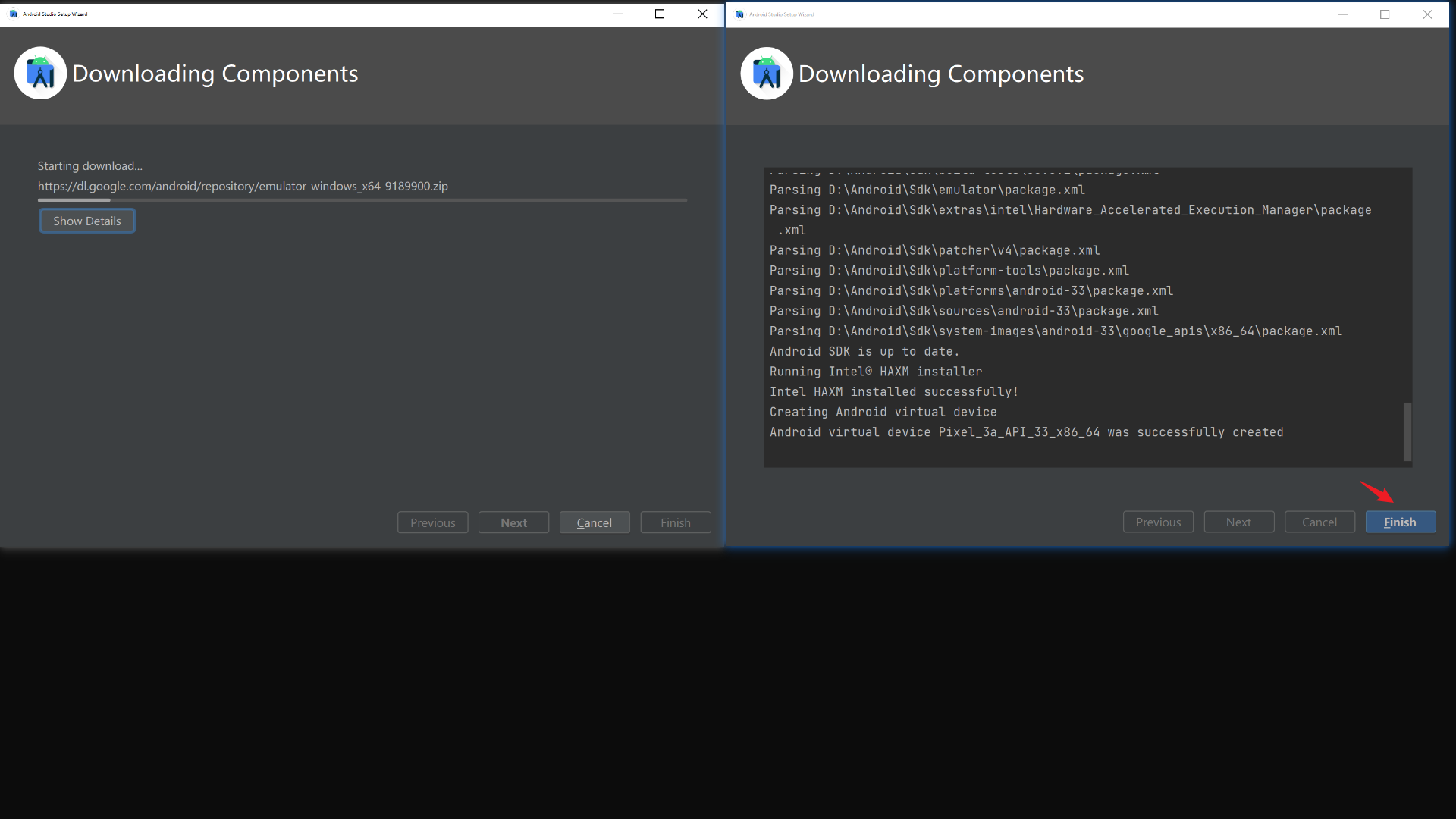Click the log output scrollbar thumb
This screenshot has width=1456, height=819.
pyautogui.click(x=1407, y=431)
